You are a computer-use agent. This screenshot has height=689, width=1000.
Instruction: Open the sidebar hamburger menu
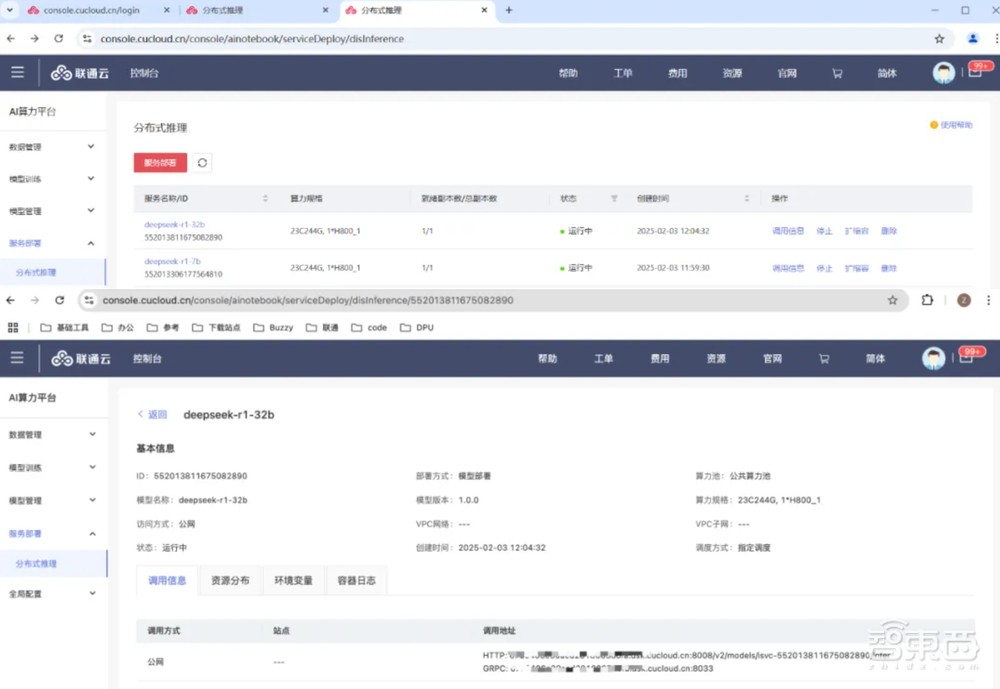(17, 72)
